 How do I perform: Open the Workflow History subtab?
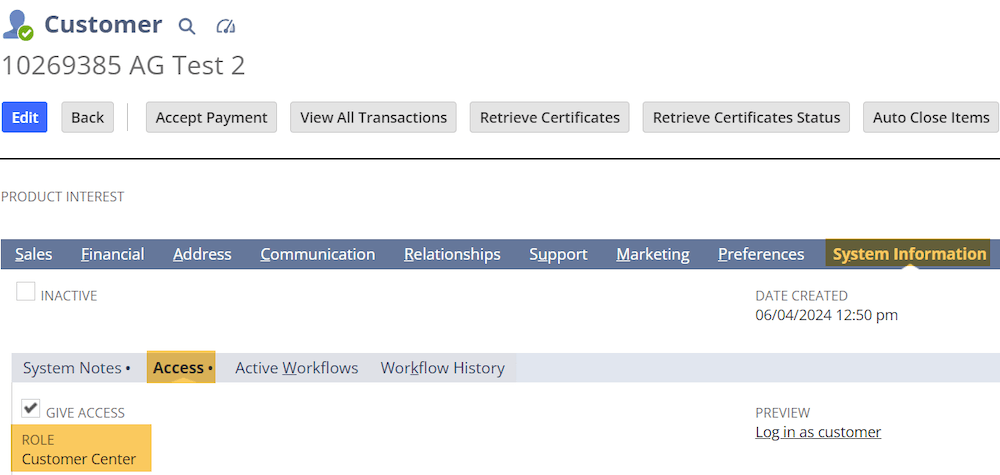point(443,369)
